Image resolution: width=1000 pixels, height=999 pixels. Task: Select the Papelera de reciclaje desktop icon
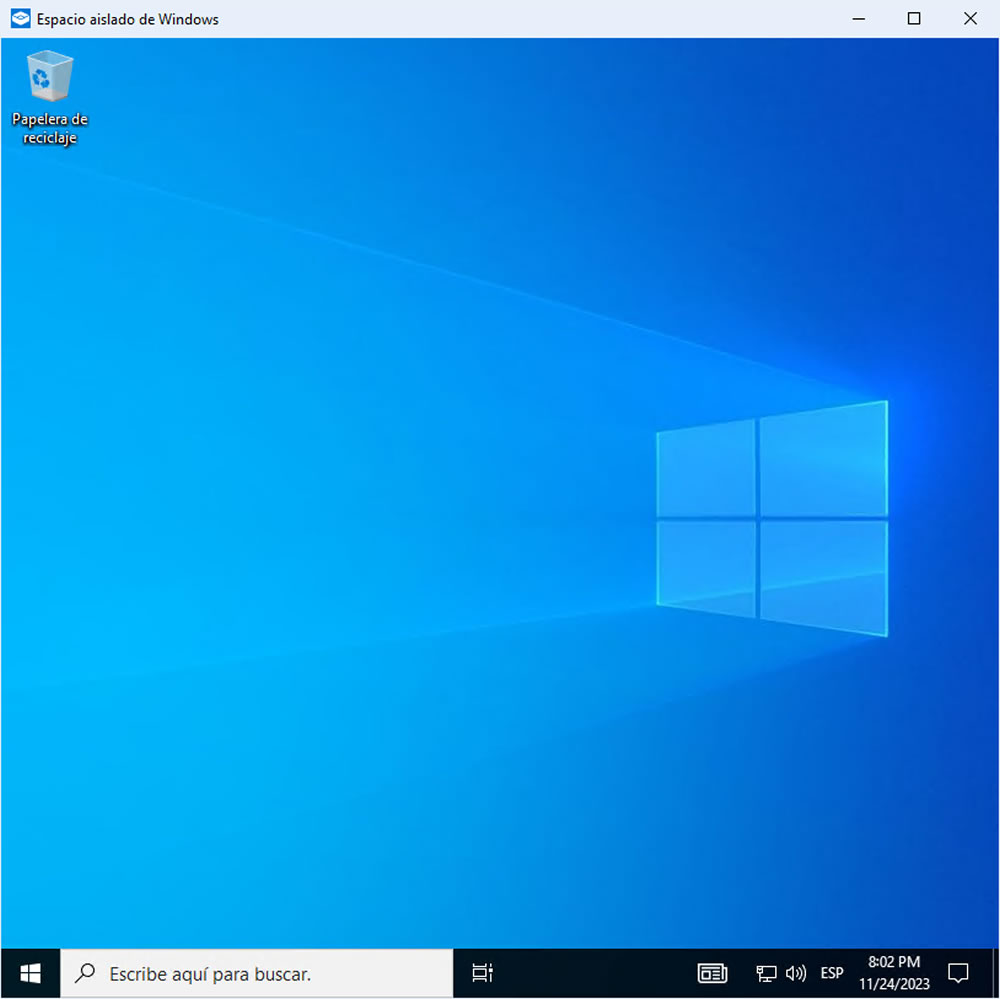point(50,78)
